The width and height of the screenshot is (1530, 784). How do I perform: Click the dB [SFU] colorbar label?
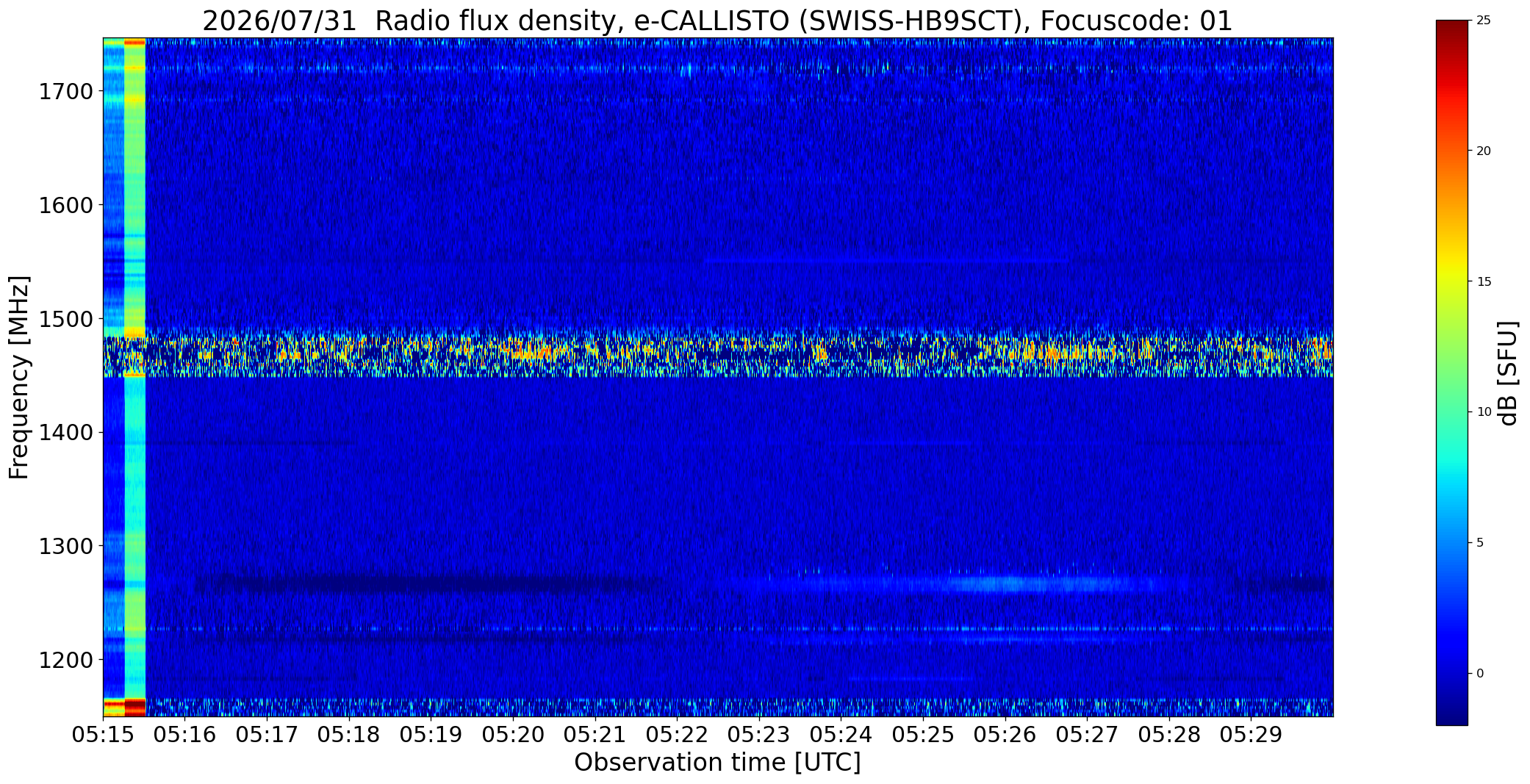pyautogui.click(x=1509, y=373)
